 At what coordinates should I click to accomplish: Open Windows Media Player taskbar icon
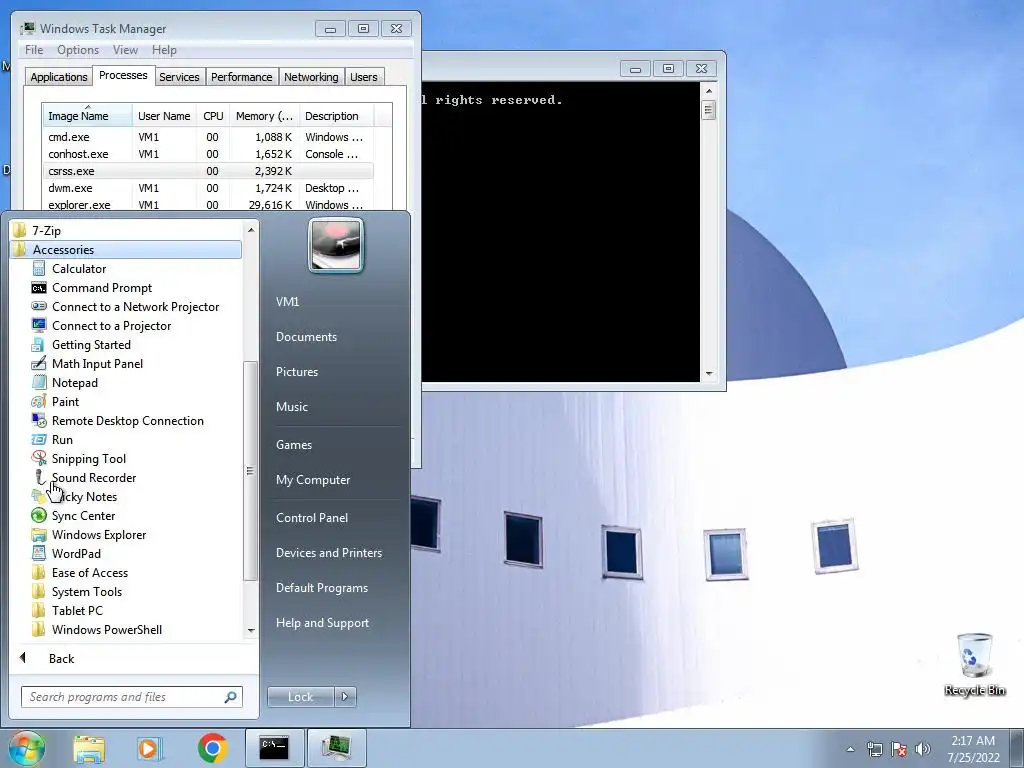pos(150,748)
